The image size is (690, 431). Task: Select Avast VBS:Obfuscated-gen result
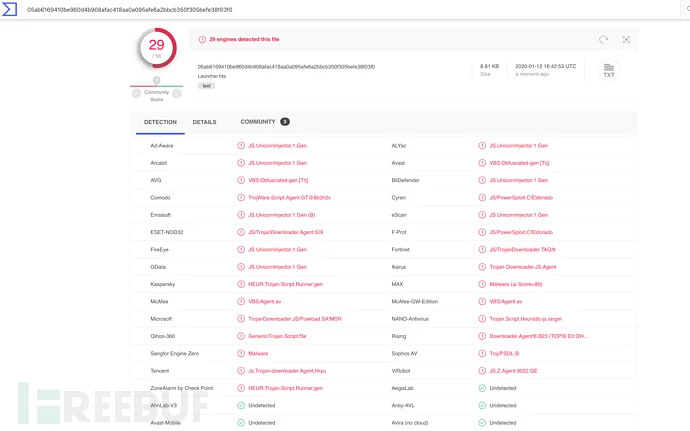519,163
